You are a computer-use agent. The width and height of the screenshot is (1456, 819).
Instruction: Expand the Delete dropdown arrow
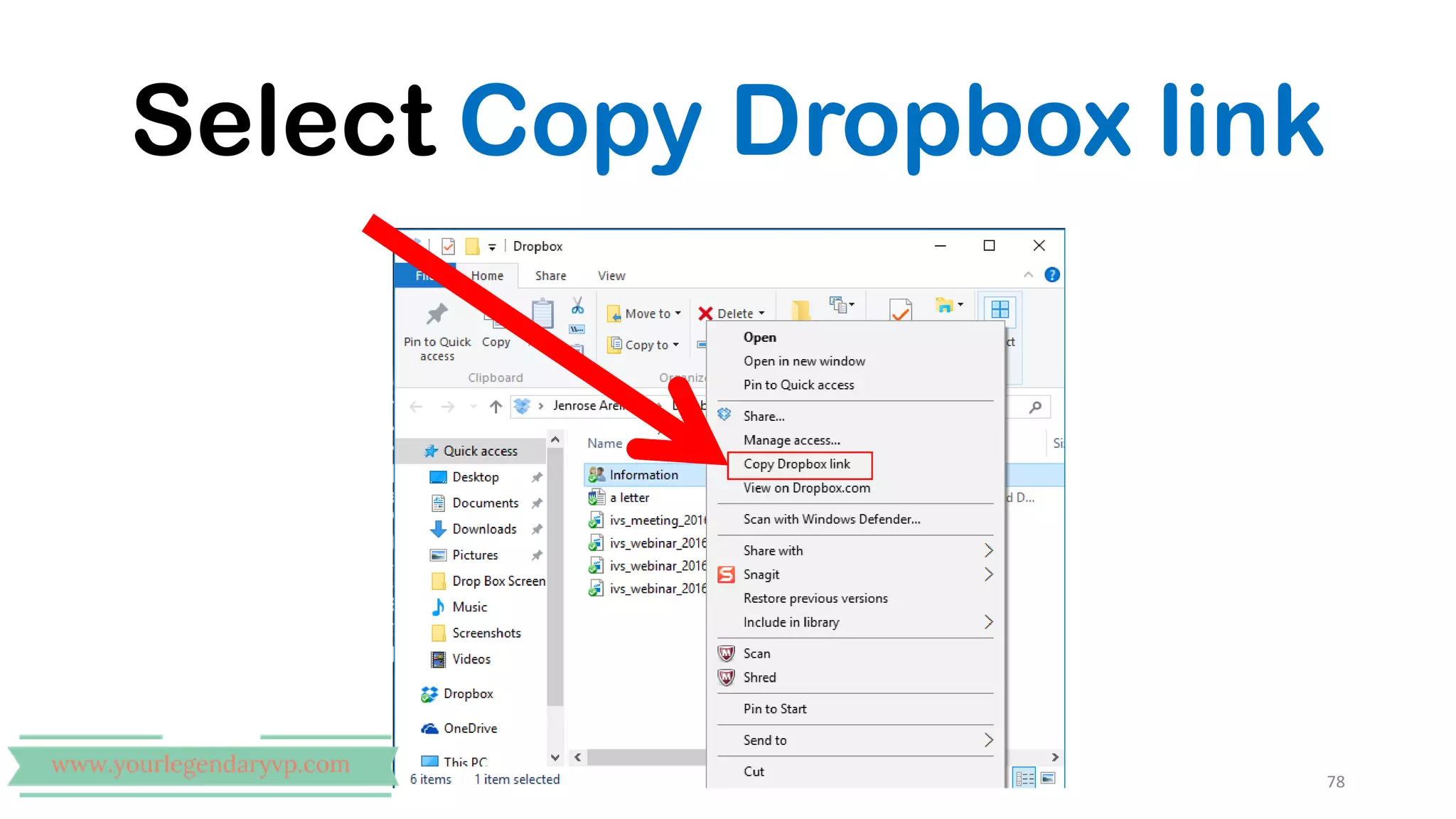pyautogui.click(x=761, y=314)
